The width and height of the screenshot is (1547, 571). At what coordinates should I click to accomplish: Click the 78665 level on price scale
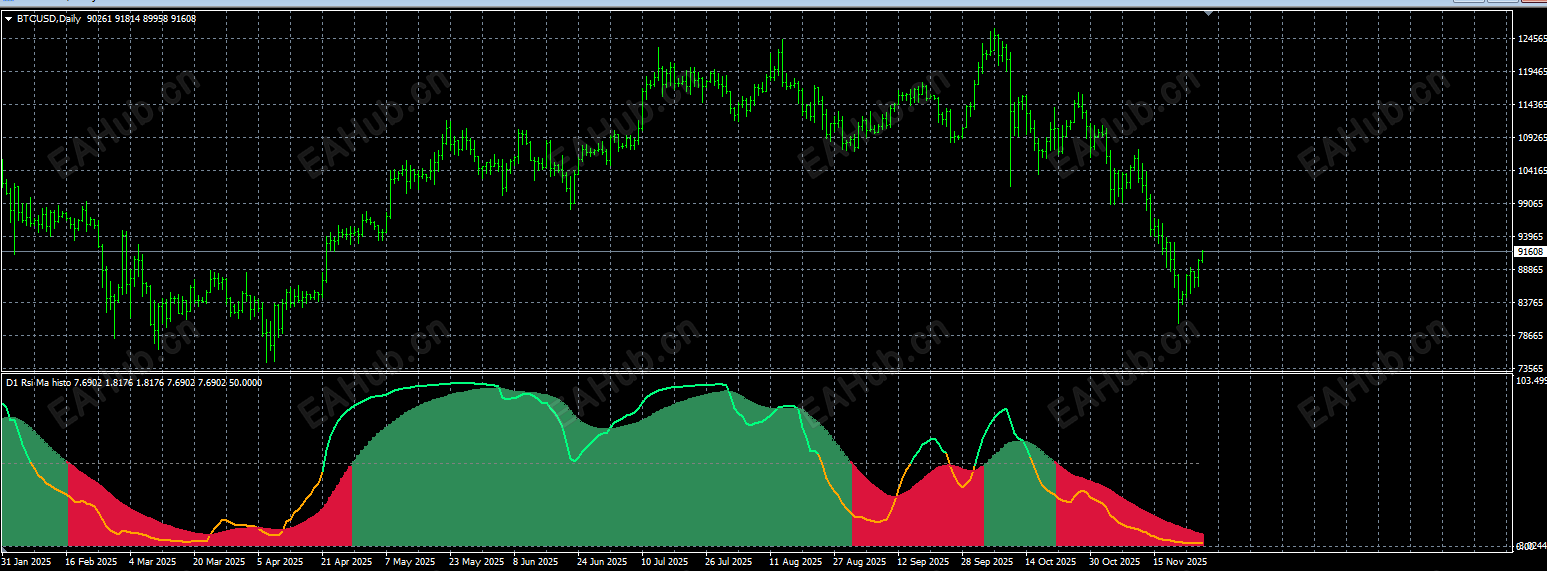point(1531,336)
